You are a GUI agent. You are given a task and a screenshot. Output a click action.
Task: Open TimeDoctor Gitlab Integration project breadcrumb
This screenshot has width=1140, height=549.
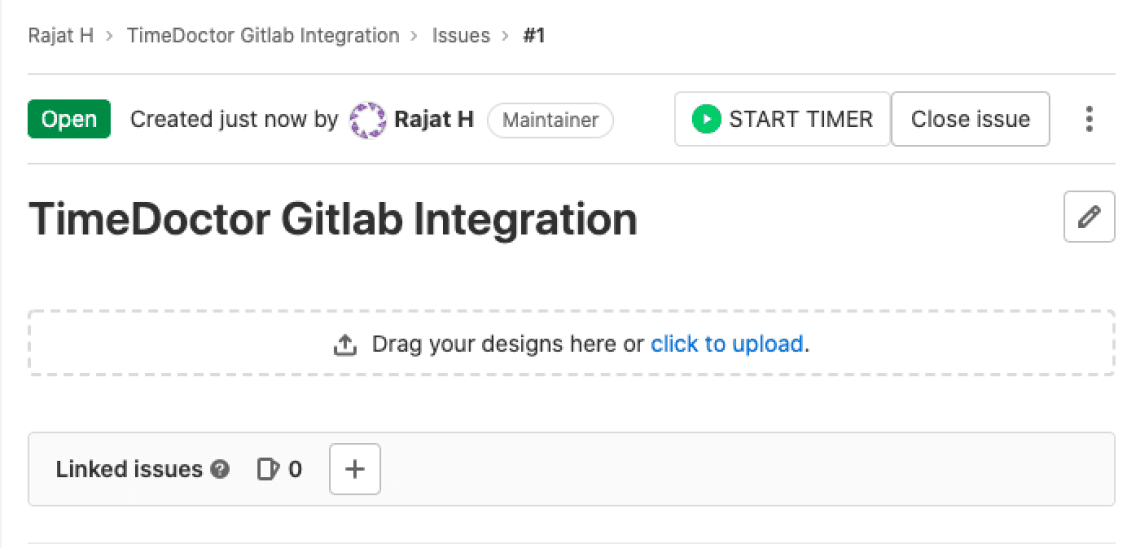(x=263, y=36)
